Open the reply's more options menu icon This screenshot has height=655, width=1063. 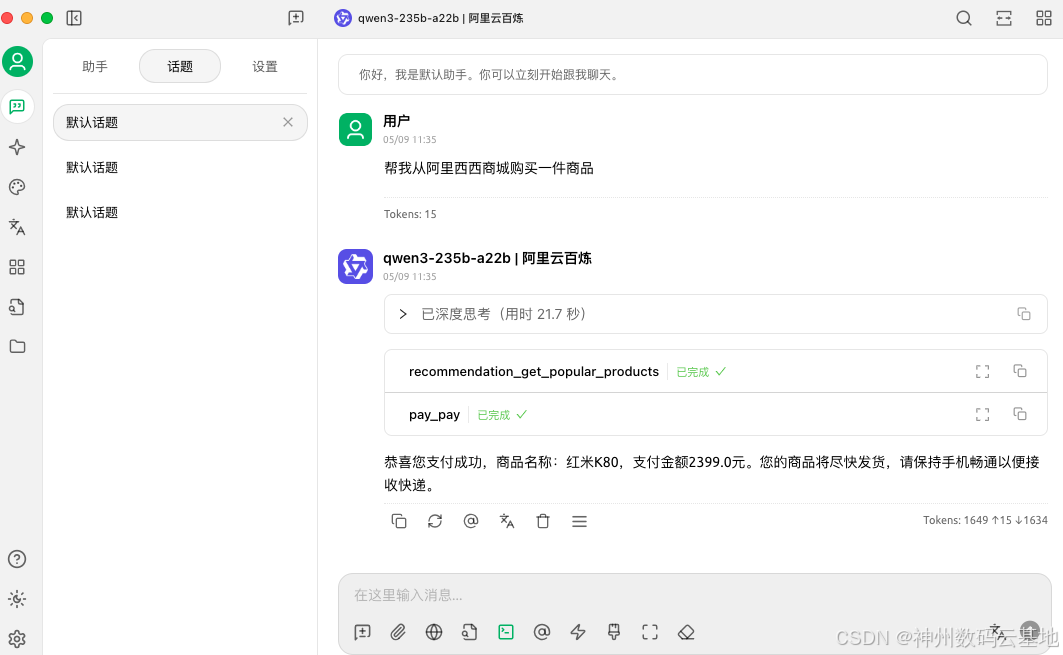pyautogui.click(x=579, y=521)
